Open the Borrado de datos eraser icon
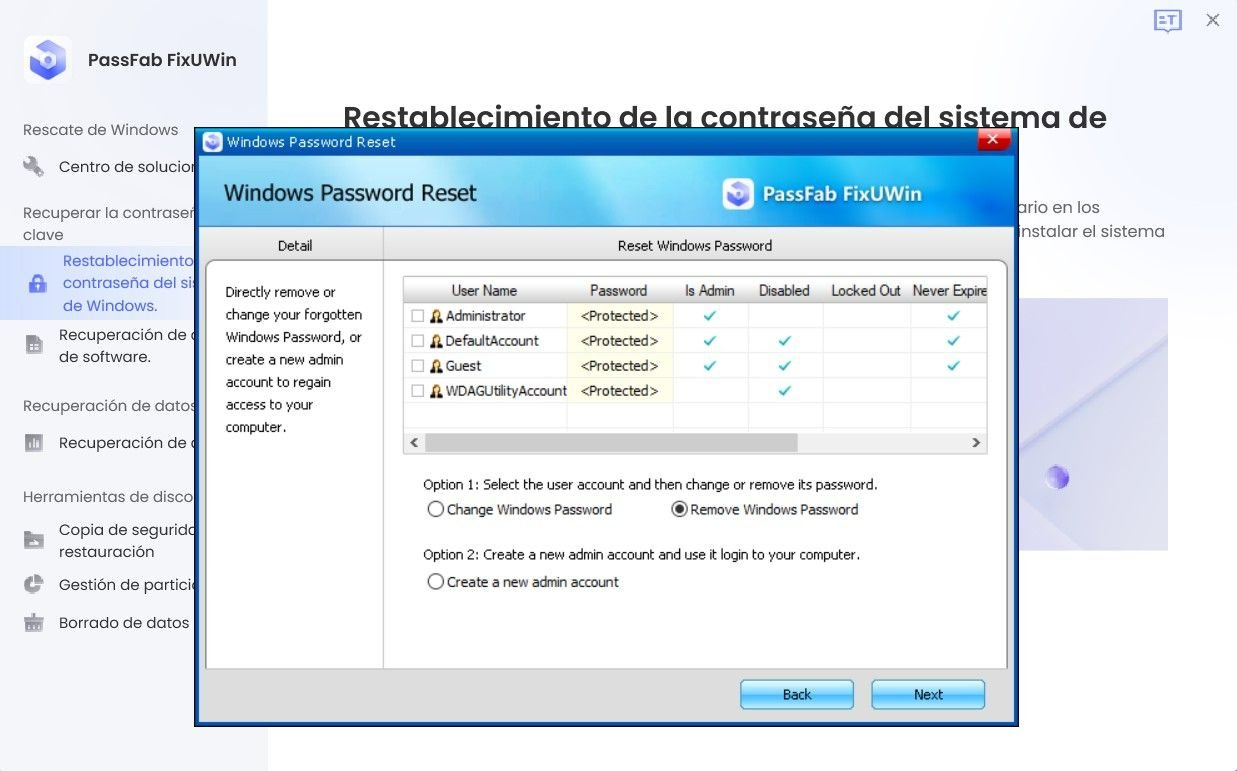 click(34, 622)
